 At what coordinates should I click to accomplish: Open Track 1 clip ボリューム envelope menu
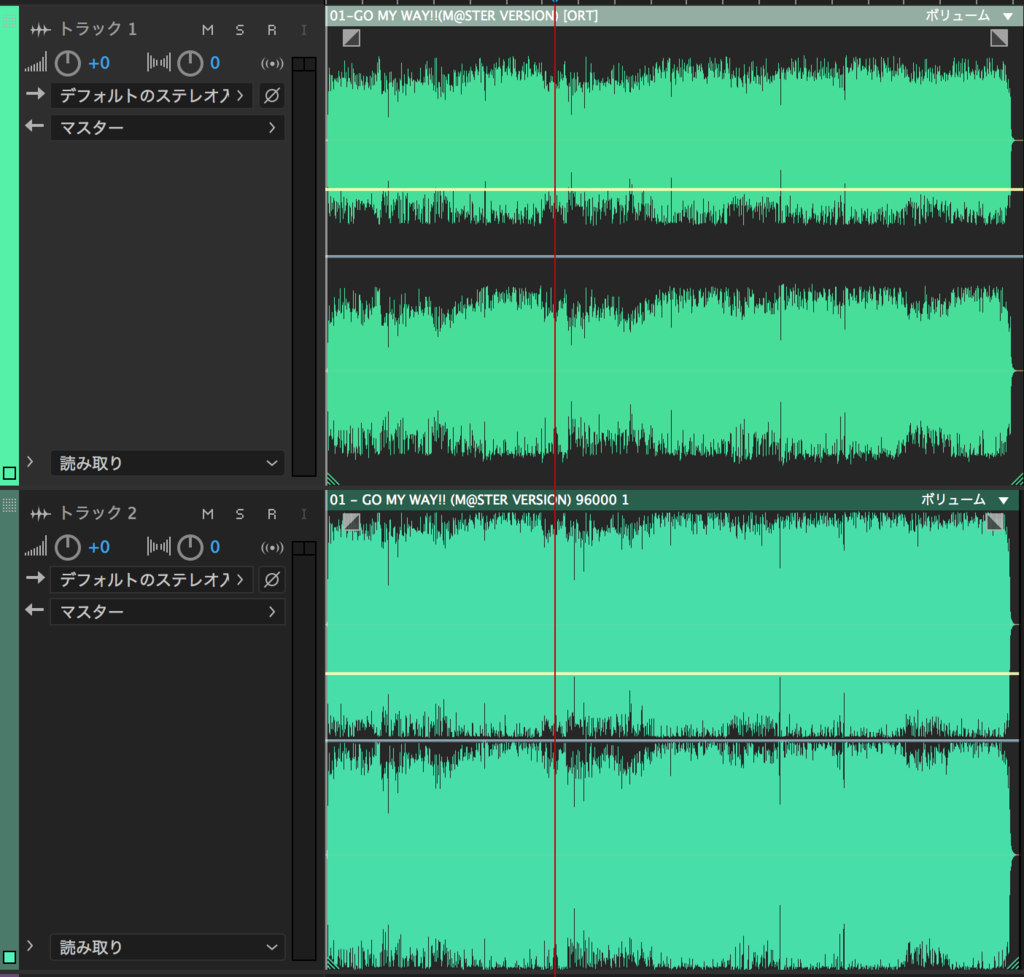tap(969, 16)
